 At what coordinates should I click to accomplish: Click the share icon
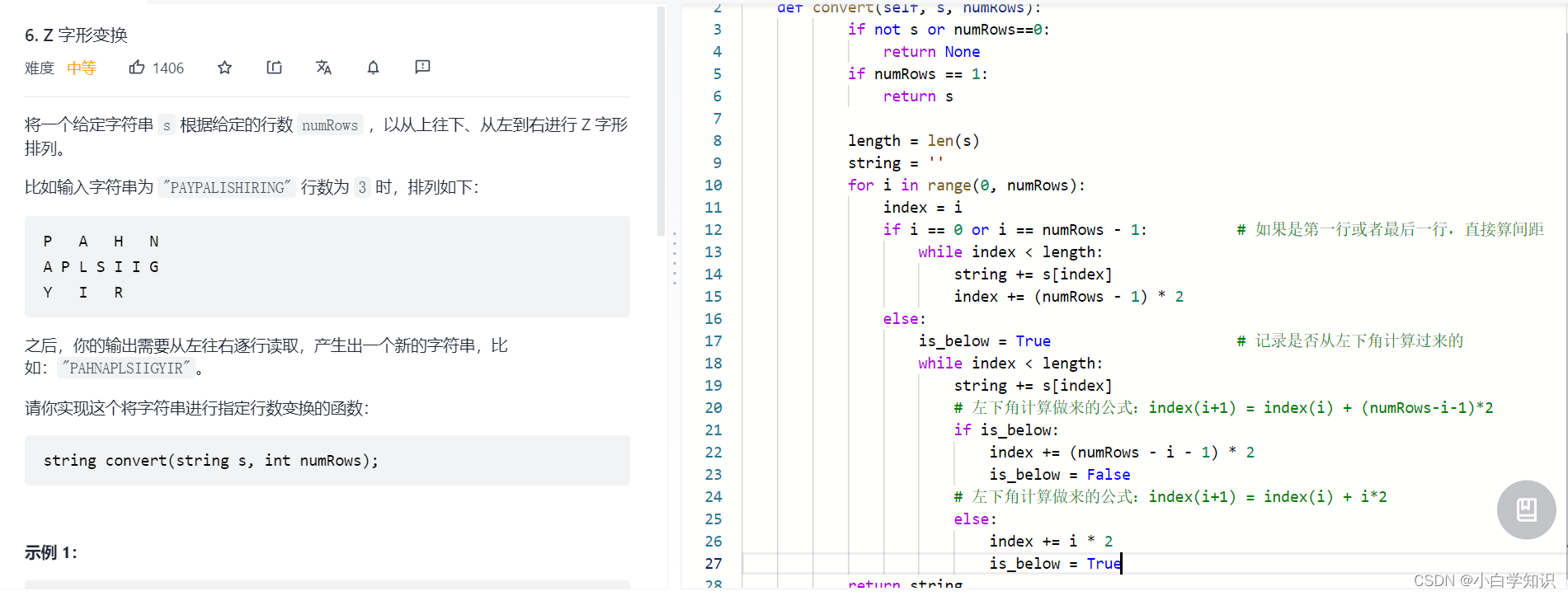[274, 68]
